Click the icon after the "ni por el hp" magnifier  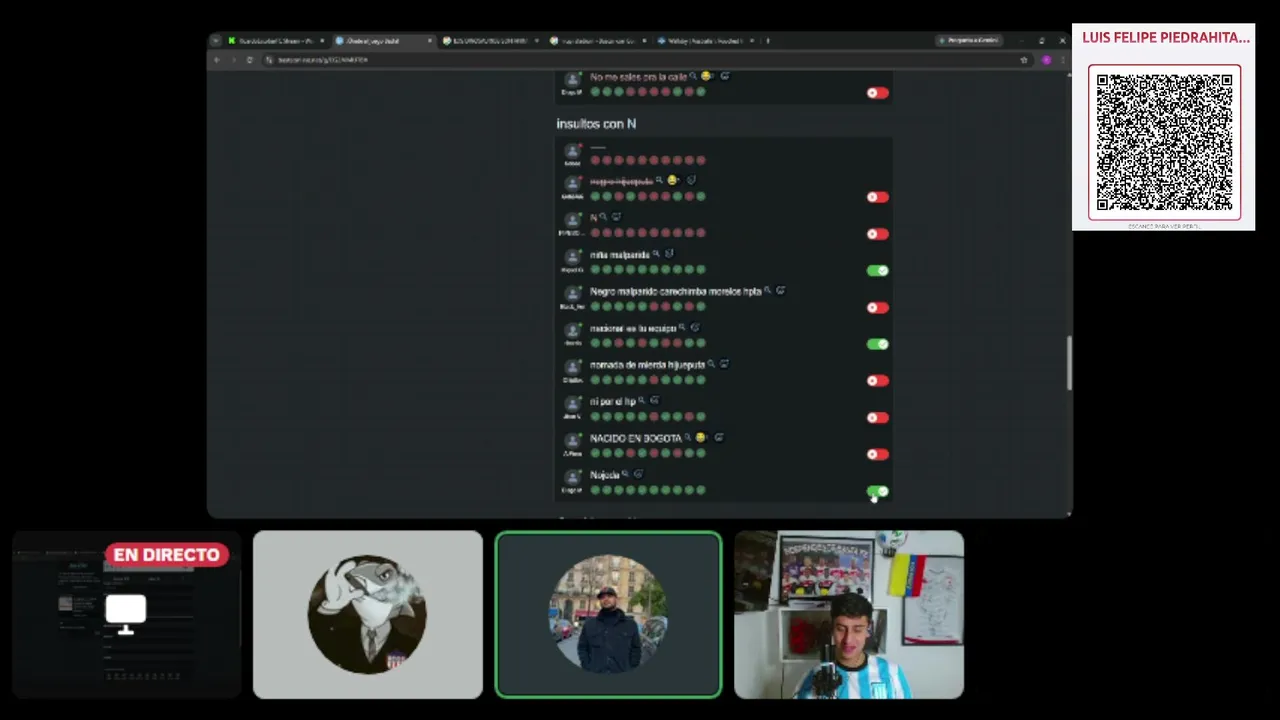click(655, 401)
